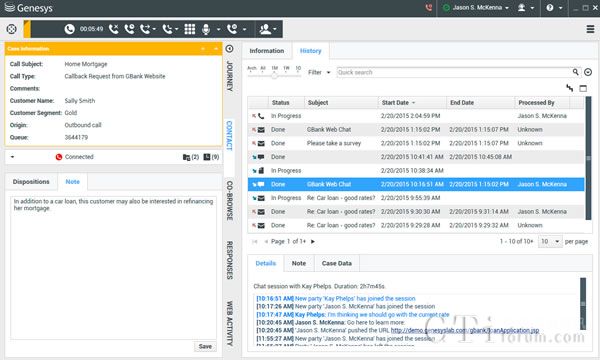Image resolution: width=600 pixels, height=360 pixels.
Task: Open the dial keypad grid icon
Action: click(189, 29)
